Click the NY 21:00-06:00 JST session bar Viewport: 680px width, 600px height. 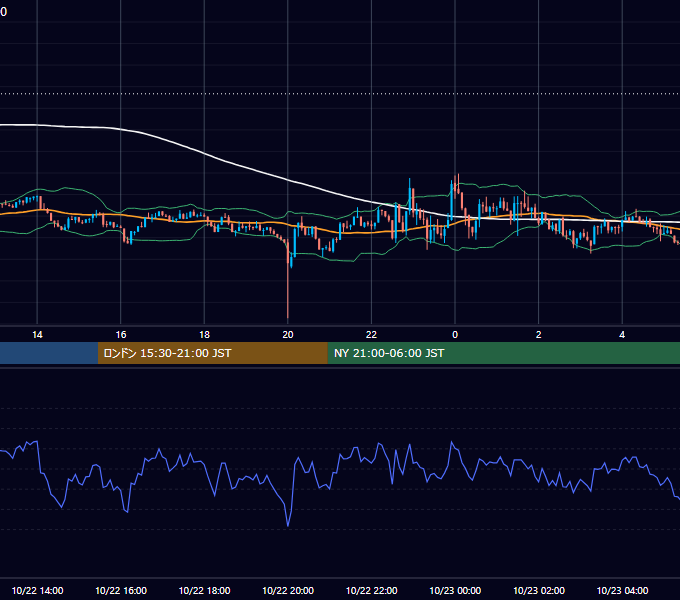[503, 353]
